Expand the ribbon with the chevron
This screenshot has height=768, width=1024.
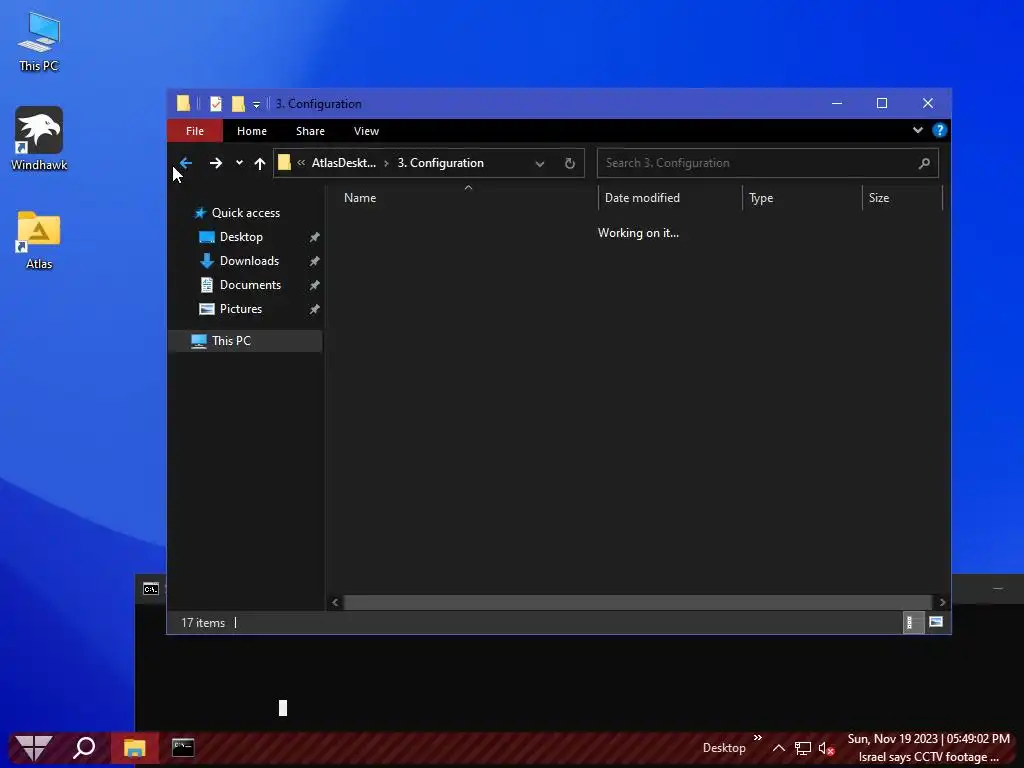pos(918,130)
